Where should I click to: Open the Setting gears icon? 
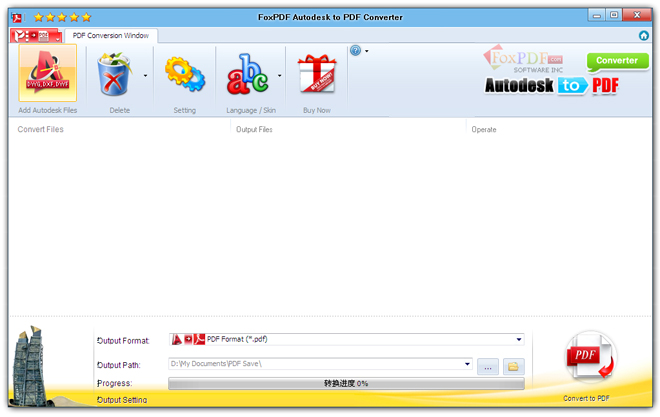click(x=185, y=74)
